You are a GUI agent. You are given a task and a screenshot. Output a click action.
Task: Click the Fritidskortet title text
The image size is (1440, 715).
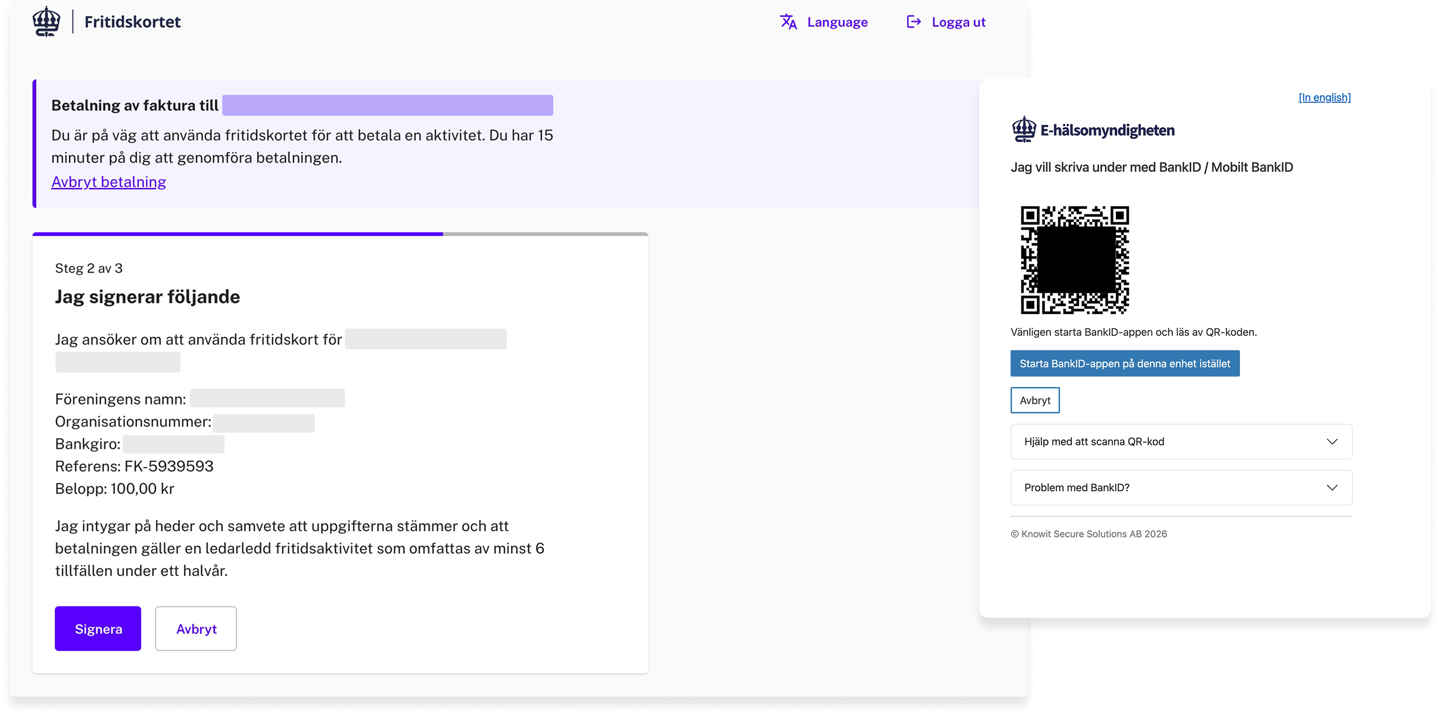pyautogui.click(x=132, y=22)
